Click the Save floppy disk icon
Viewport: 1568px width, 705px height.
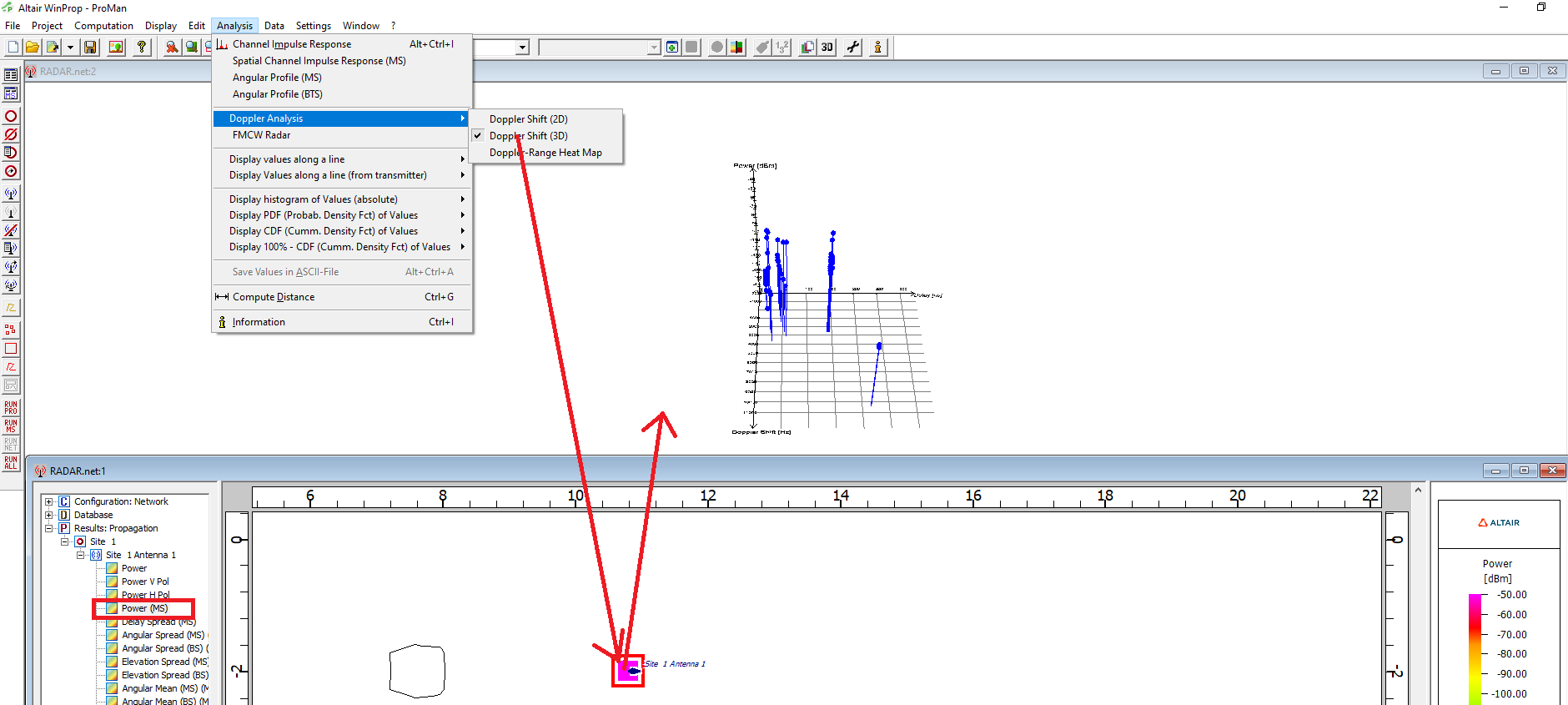point(90,48)
